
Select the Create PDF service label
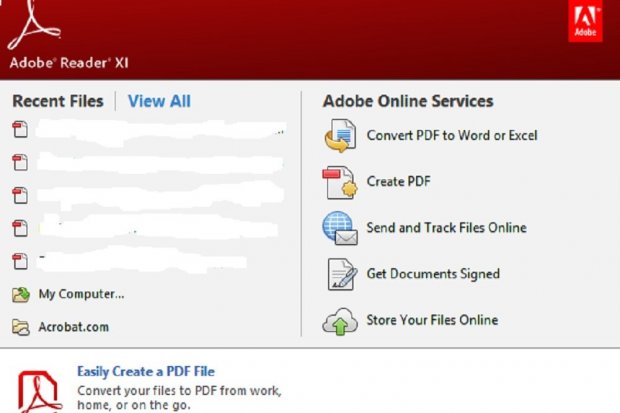point(399,182)
